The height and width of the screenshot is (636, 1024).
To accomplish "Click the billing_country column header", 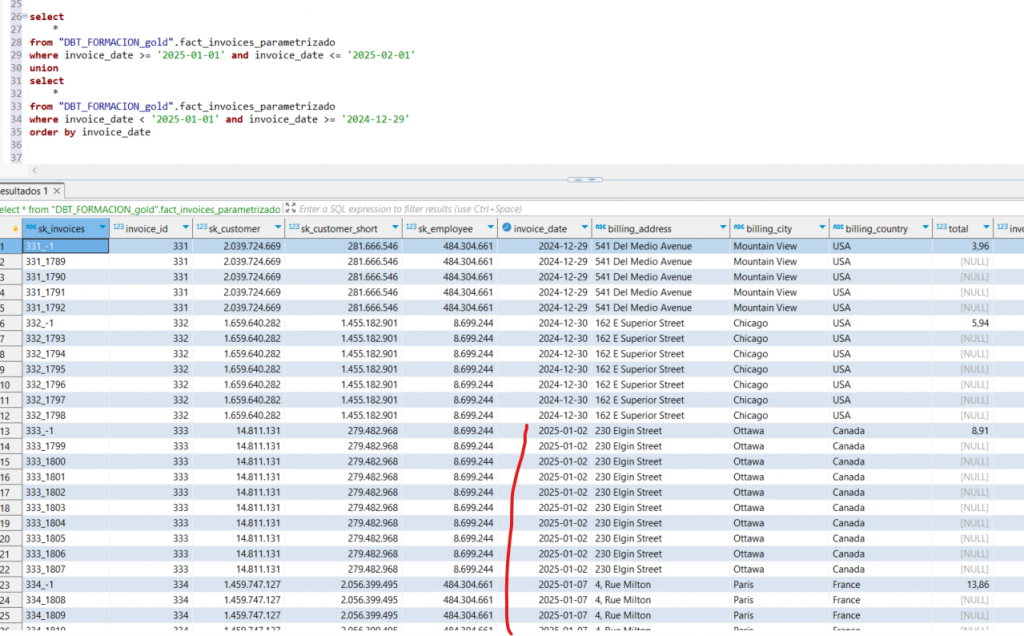I will [877, 229].
